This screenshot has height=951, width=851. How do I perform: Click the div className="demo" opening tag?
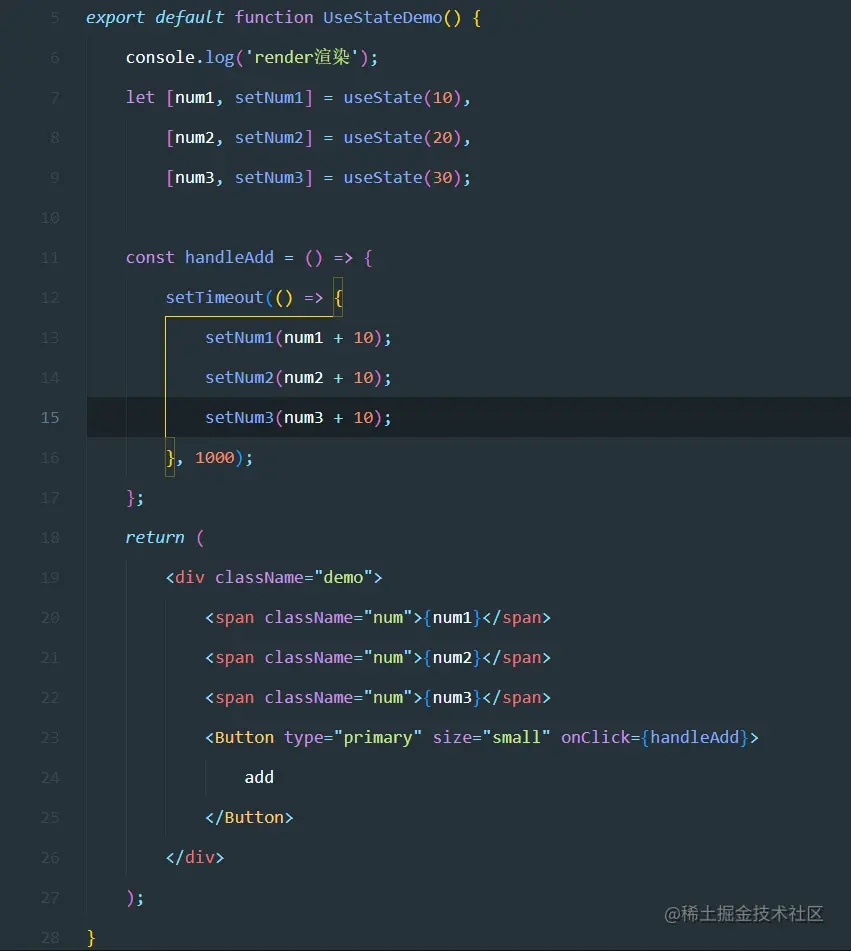pyautogui.click(x=274, y=577)
